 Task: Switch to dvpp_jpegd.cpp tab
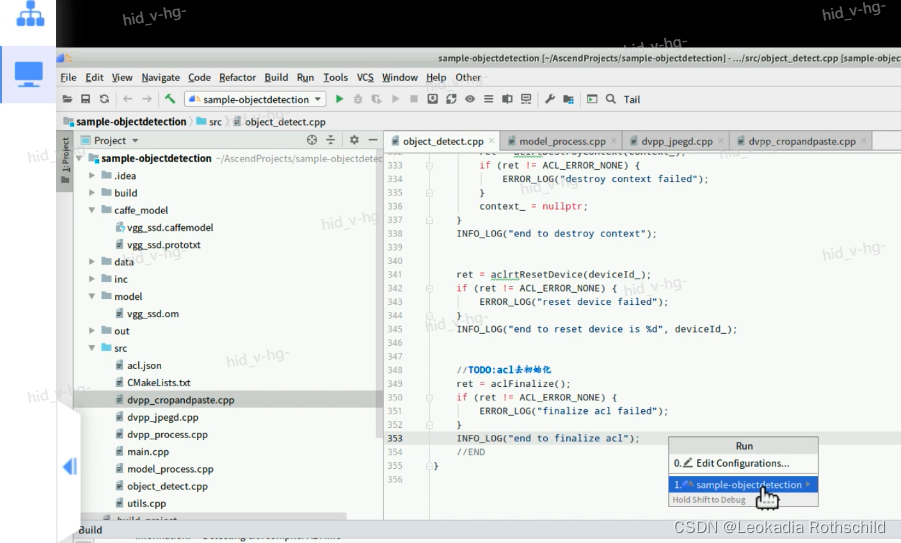(x=676, y=141)
